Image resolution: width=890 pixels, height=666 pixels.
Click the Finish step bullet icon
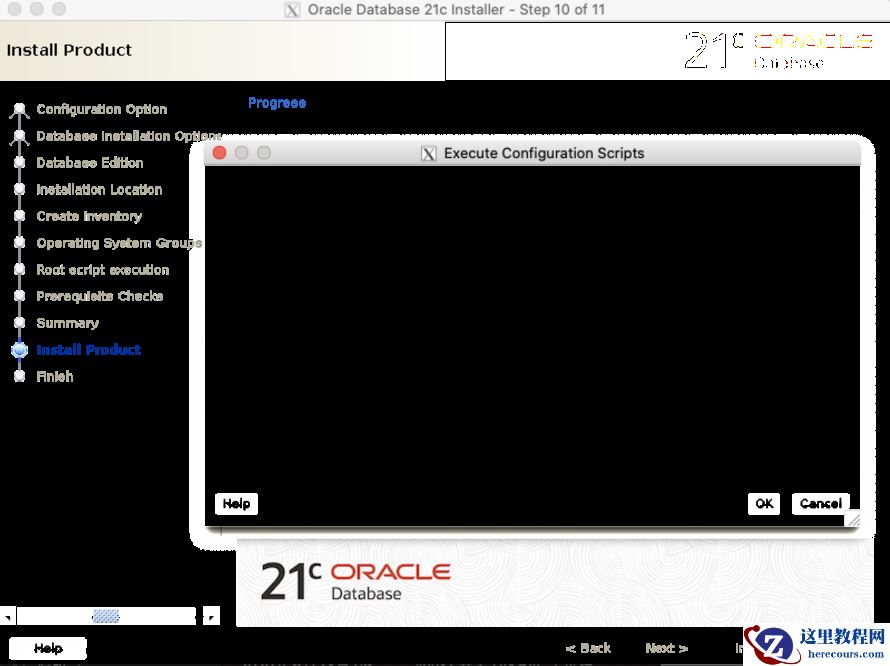point(19,376)
